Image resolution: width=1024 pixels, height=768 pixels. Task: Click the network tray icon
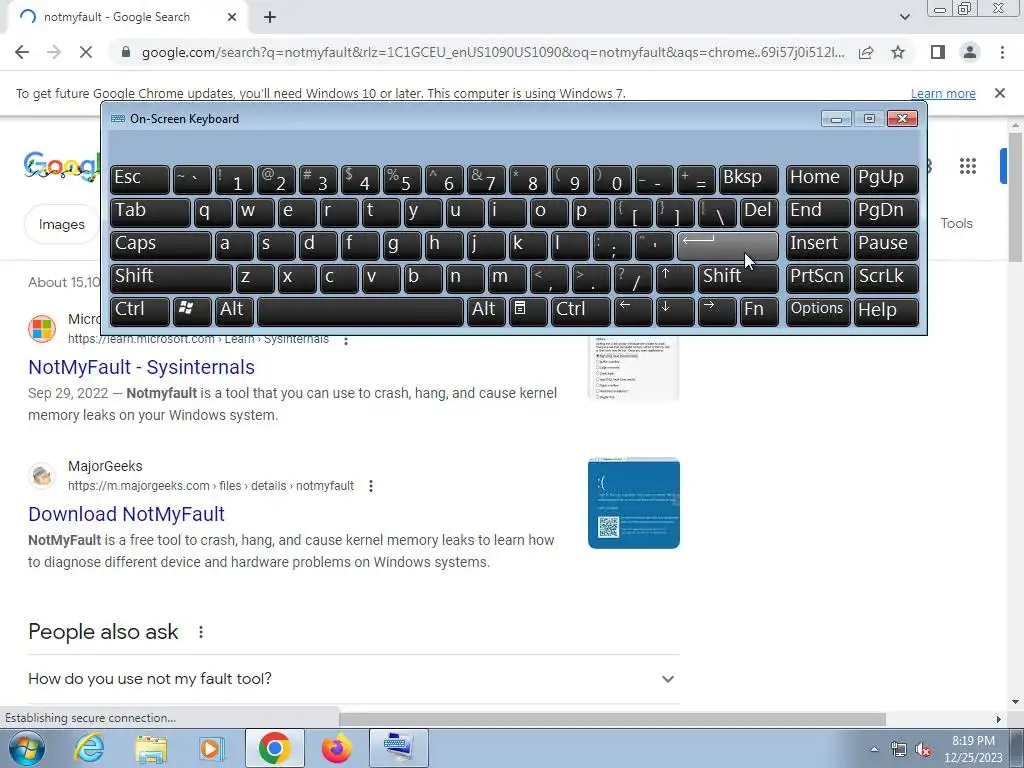tap(899, 750)
